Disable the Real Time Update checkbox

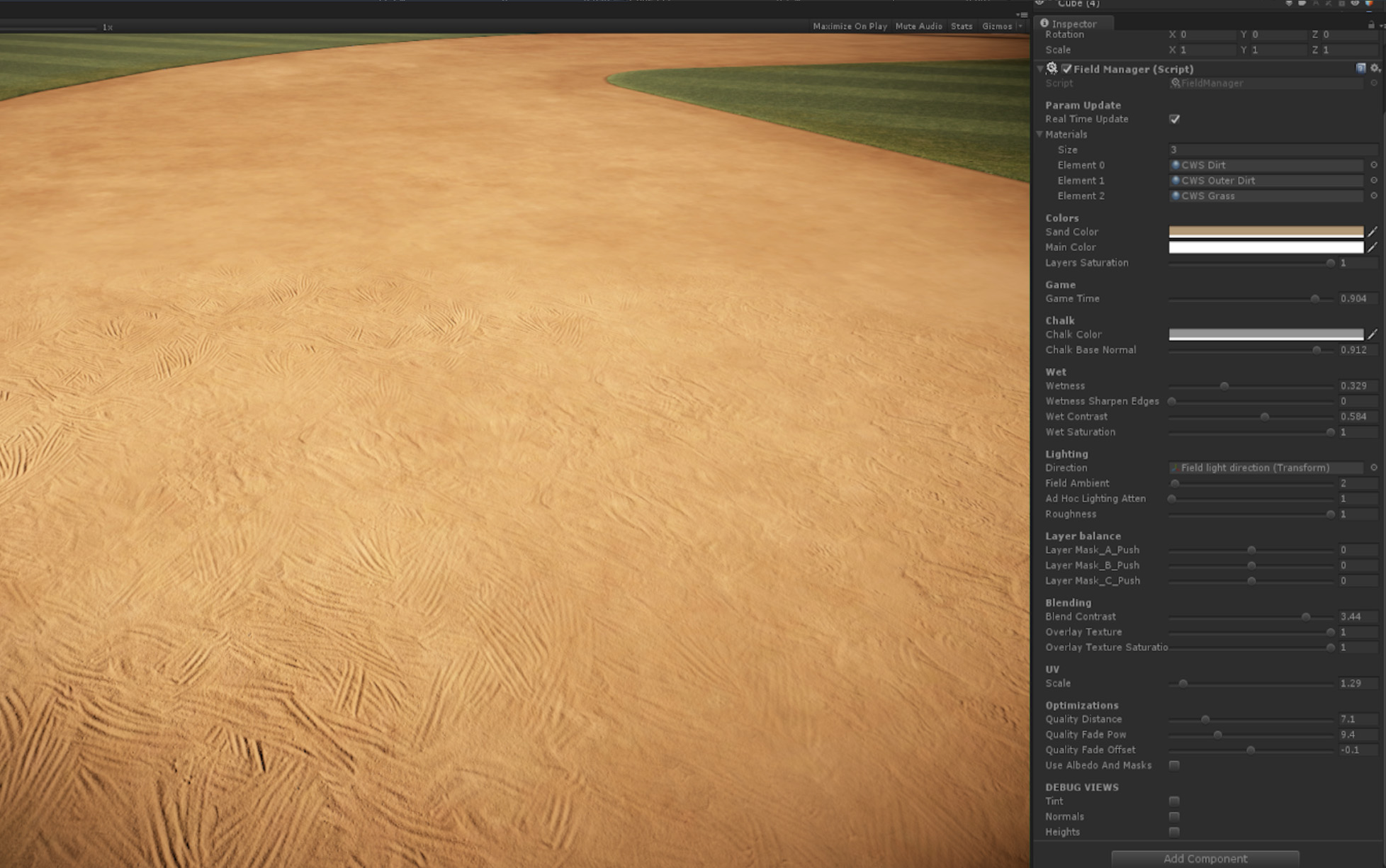(x=1174, y=119)
